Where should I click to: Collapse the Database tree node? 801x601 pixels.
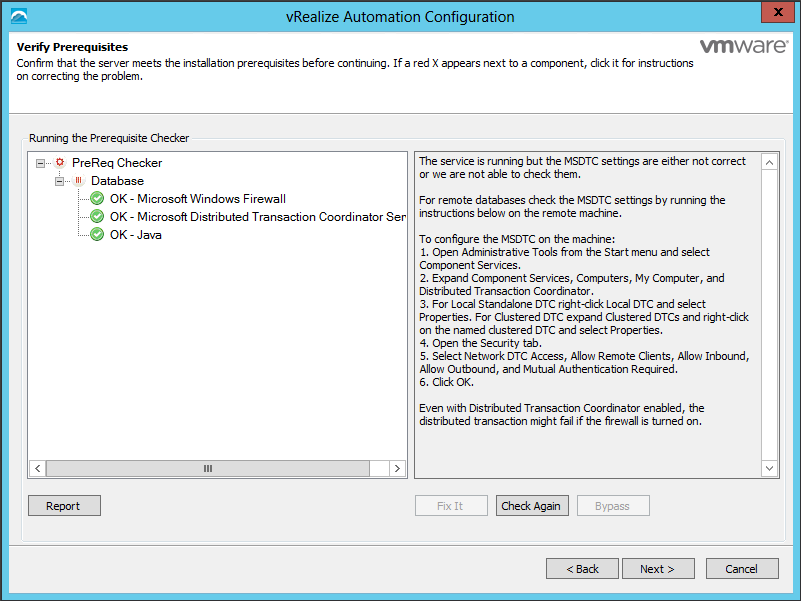click(59, 181)
